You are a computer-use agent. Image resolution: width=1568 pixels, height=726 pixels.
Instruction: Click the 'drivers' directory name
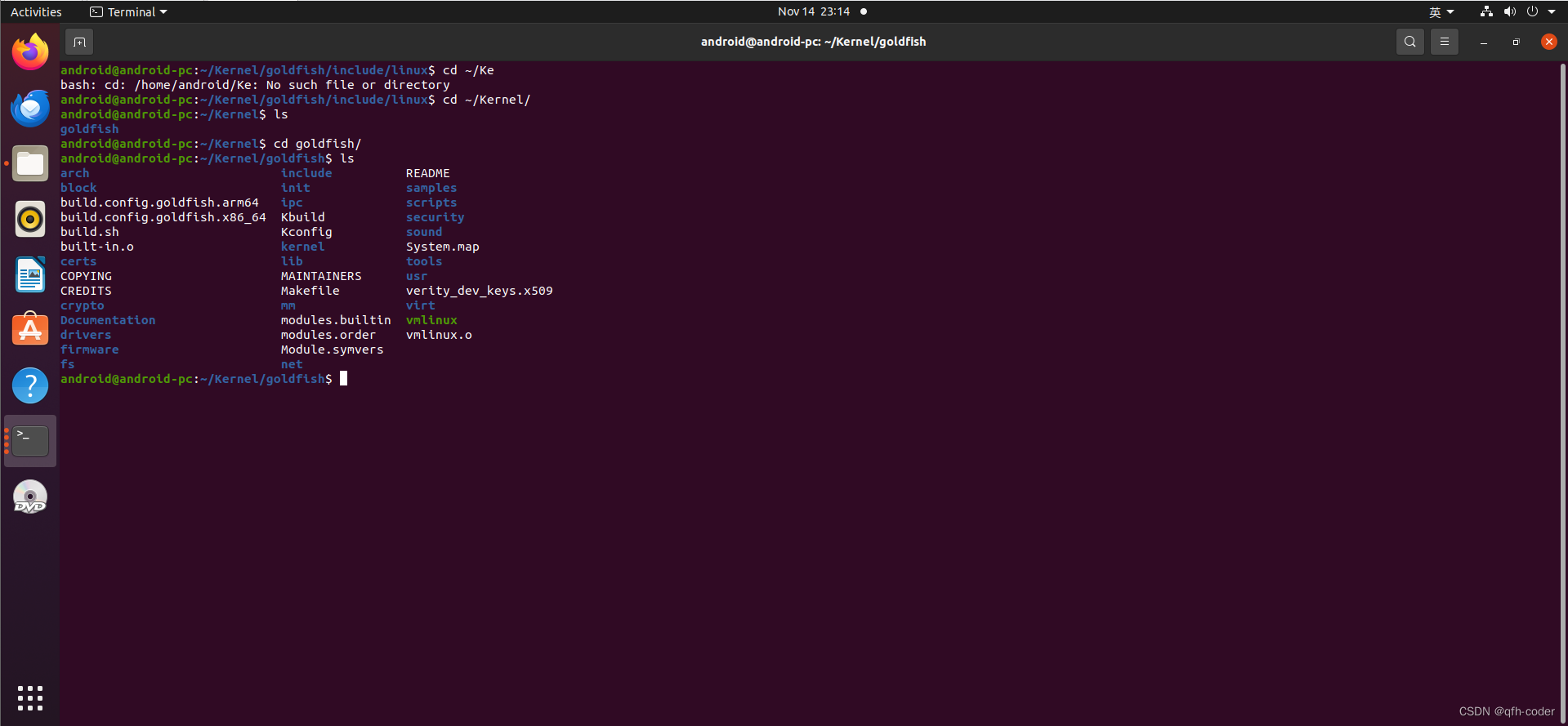click(86, 335)
